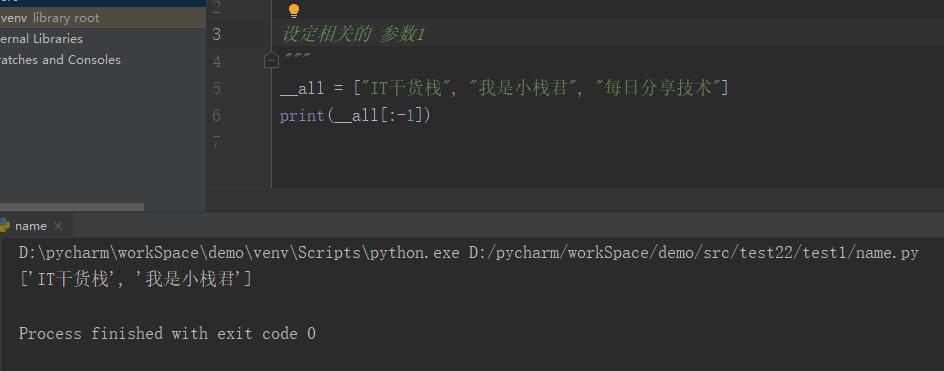Click the project panel horizontal scrollbar
The height and width of the screenshot is (371, 944).
pos(72,207)
